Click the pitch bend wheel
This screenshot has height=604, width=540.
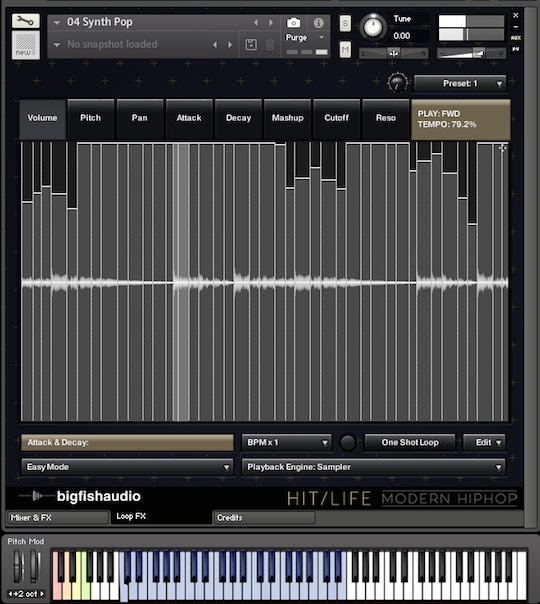point(18,565)
